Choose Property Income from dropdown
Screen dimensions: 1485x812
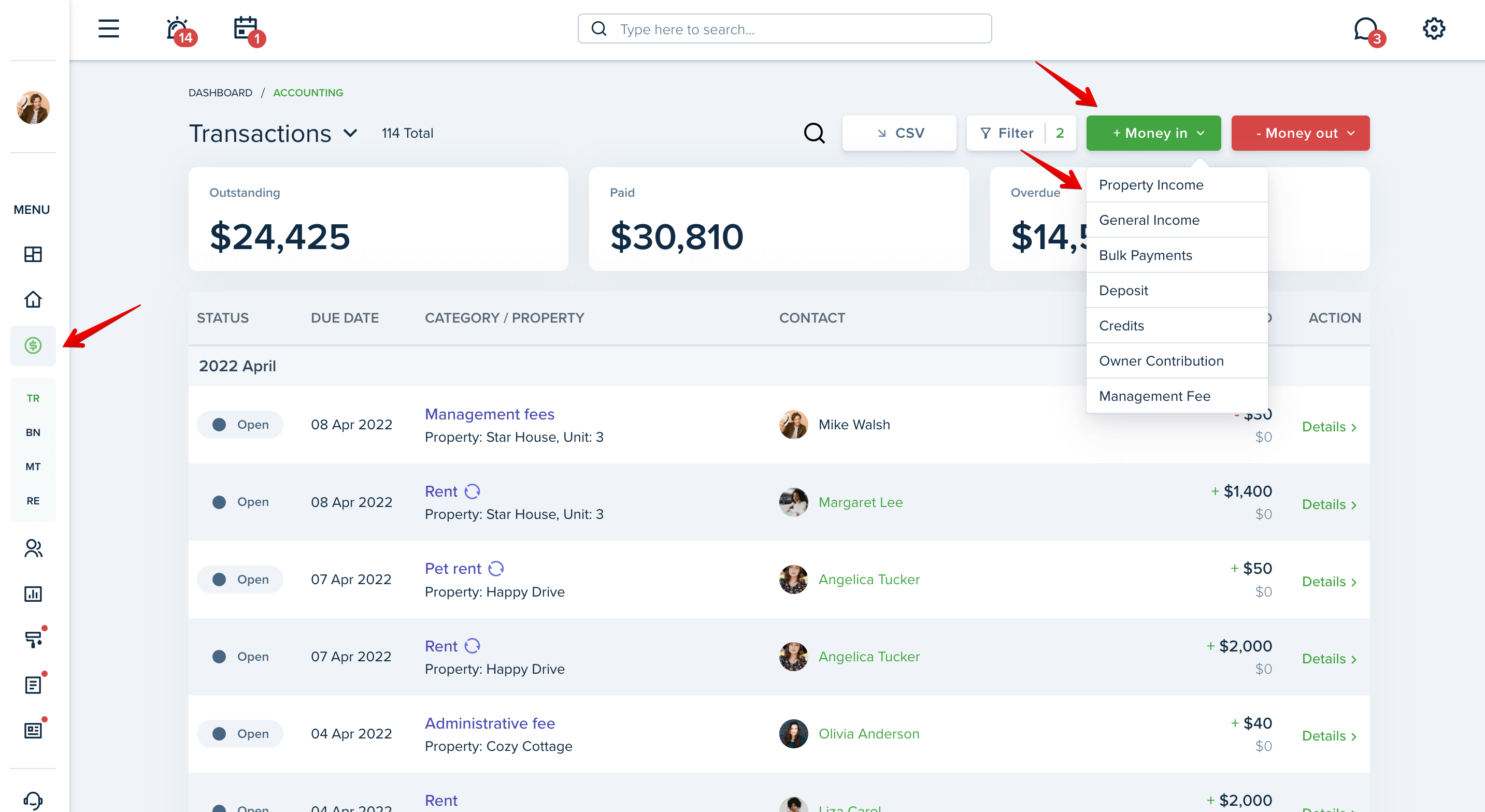coord(1176,185)
